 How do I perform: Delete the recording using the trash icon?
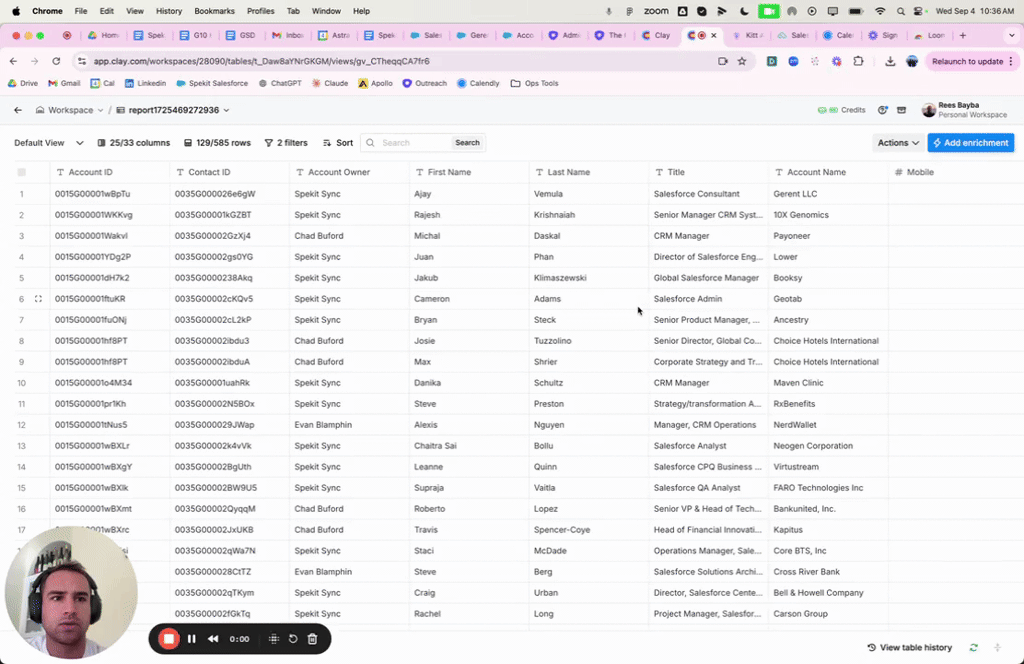[x=312, y=639]
